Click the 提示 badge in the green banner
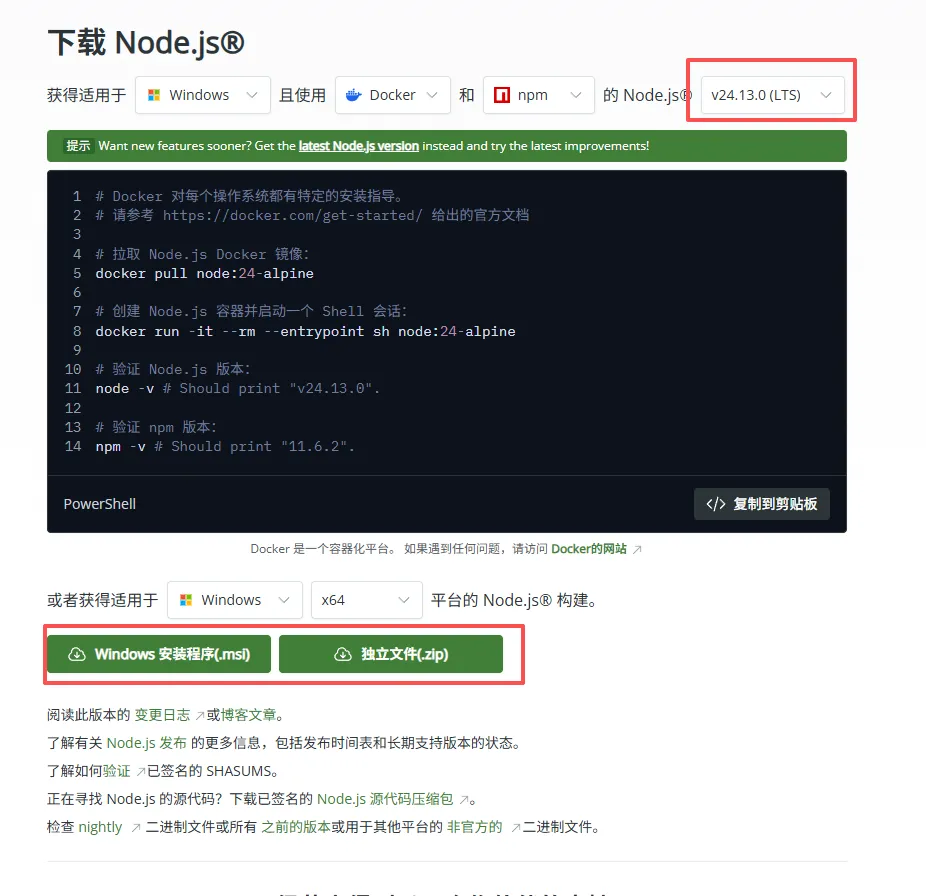926x896 pixels. coord(78,146)
